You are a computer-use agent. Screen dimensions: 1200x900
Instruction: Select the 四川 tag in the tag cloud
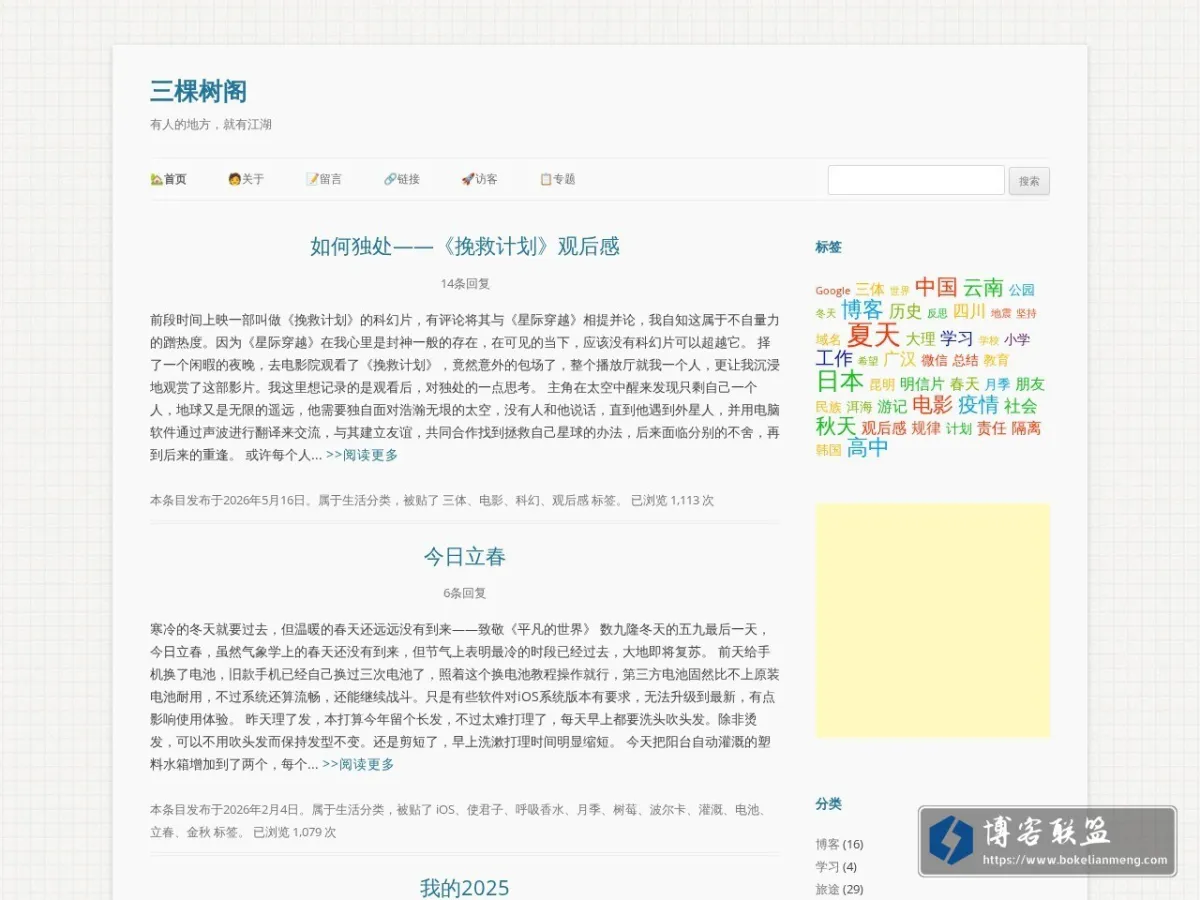point(969,311)
